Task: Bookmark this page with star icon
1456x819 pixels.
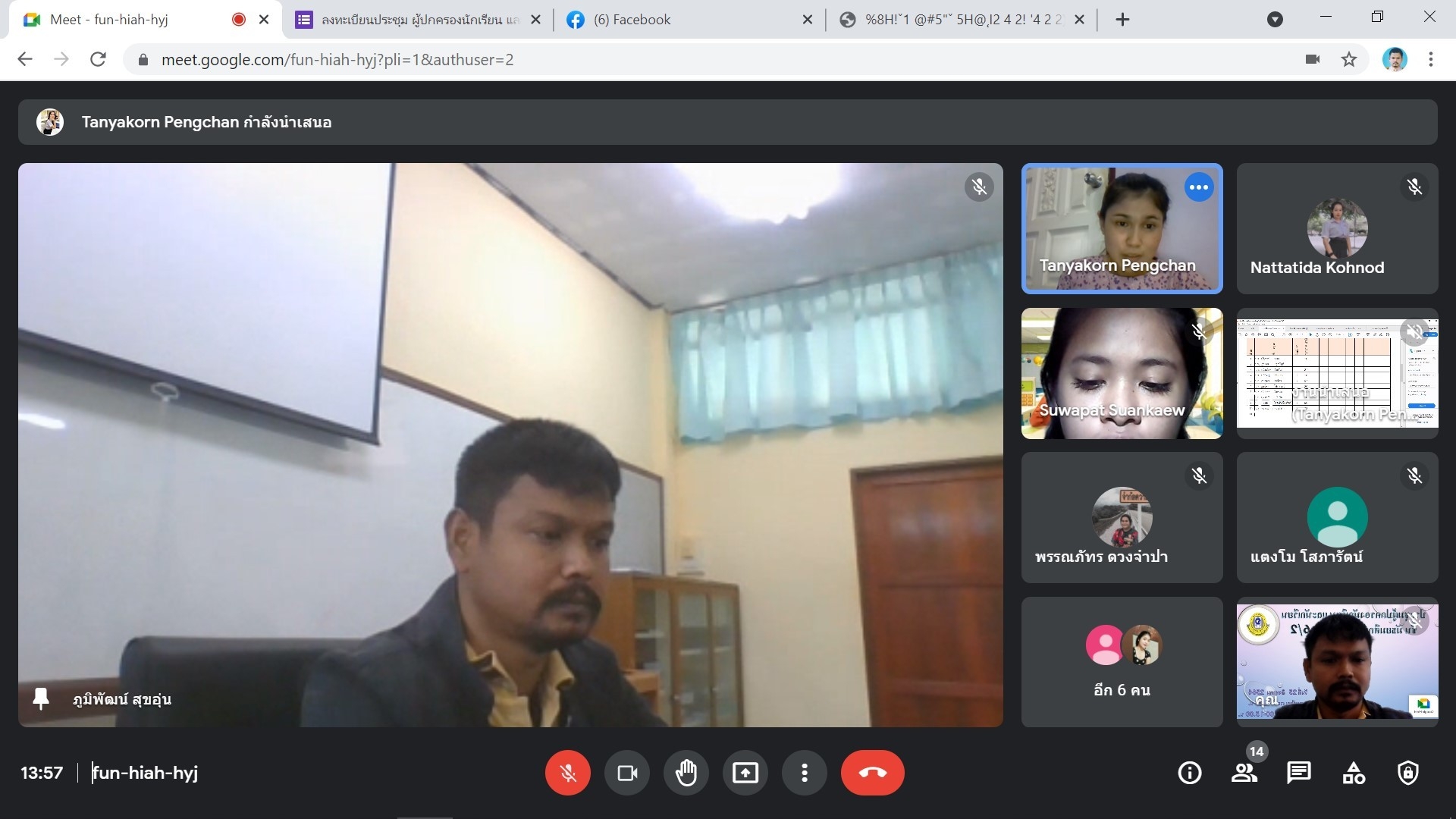Action: pos(1349,59)
